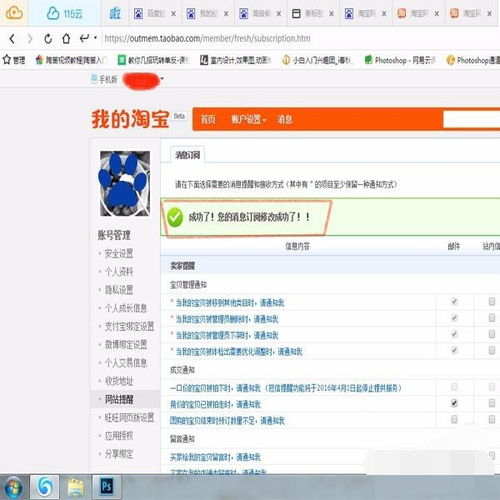The image size is (500, 500).
Task: Open the 室内设计,效果图 bookmark
Action: (x=235, y=60)
